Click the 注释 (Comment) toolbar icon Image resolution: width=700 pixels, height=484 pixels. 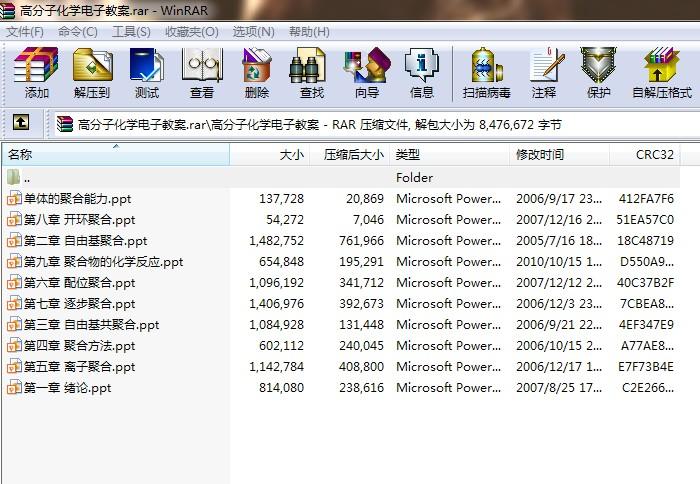coord(546,65)
